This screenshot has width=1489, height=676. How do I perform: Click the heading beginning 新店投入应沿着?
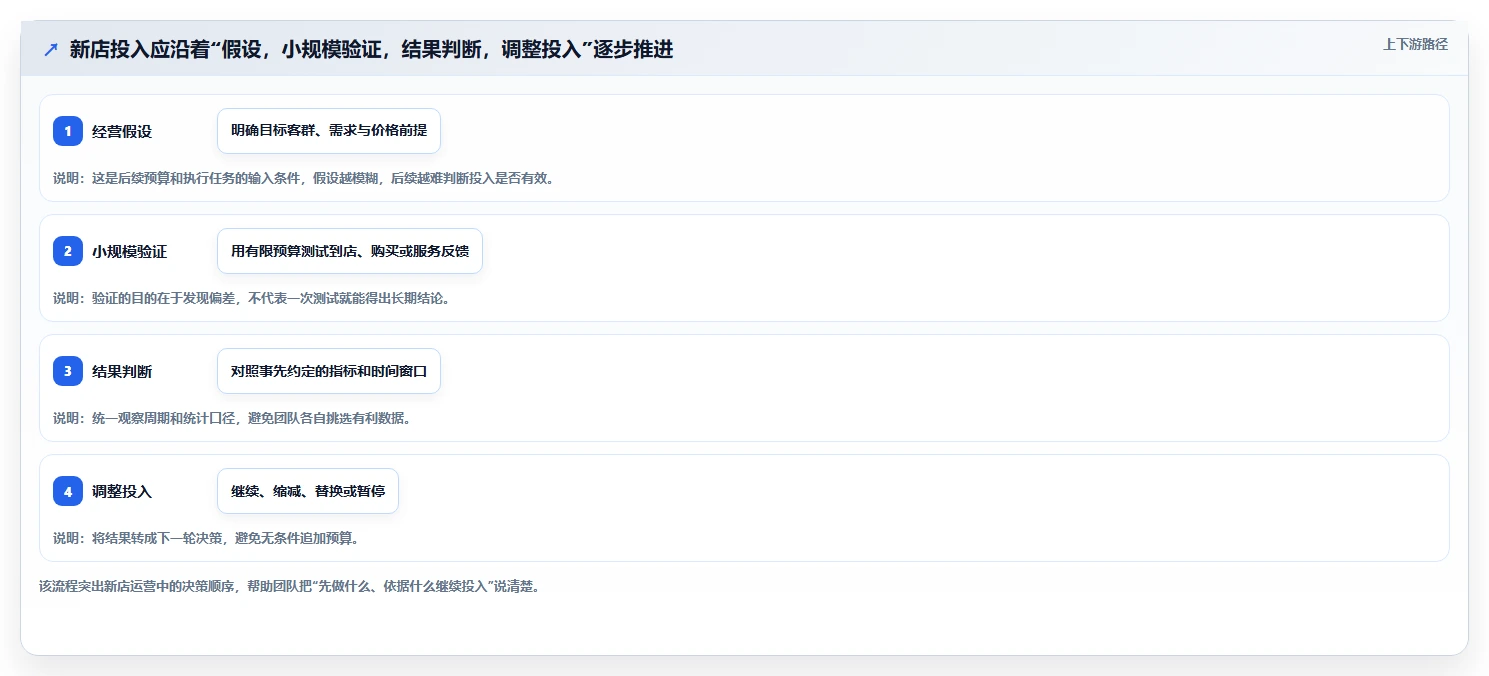pos(371,50)
